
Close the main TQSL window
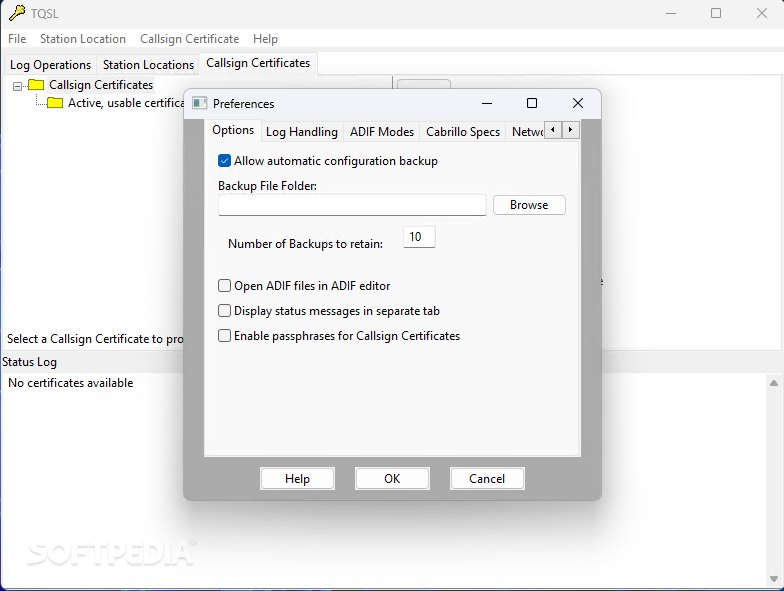(762, 13)
